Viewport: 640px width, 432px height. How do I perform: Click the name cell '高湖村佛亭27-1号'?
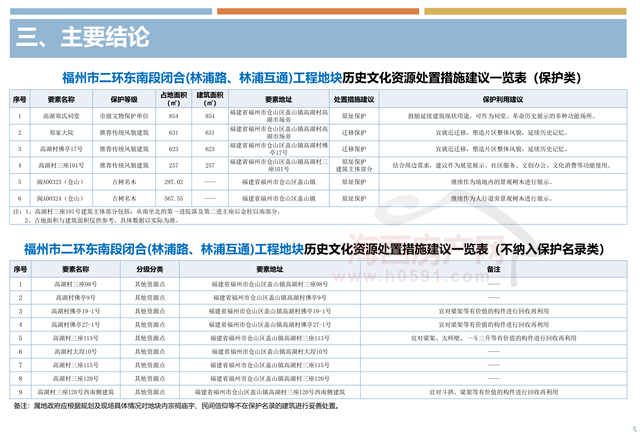[76, 325]
